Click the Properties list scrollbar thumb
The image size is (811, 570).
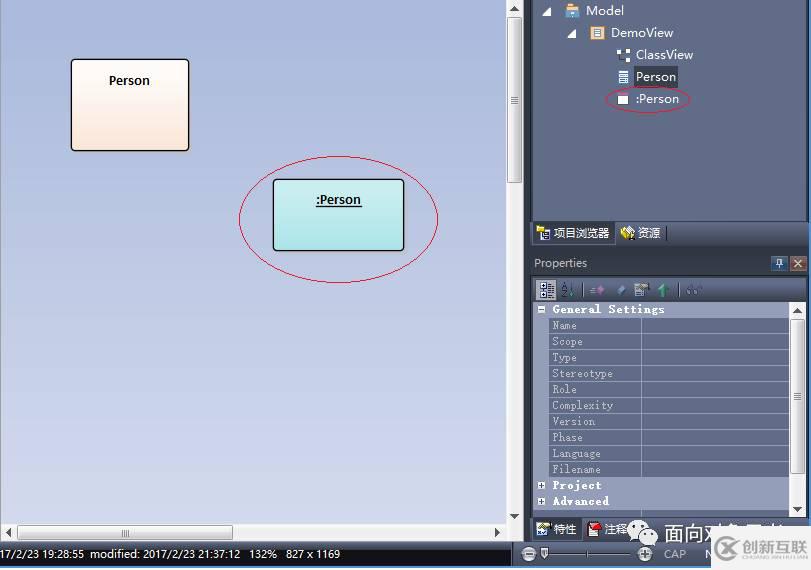(798, 396)
